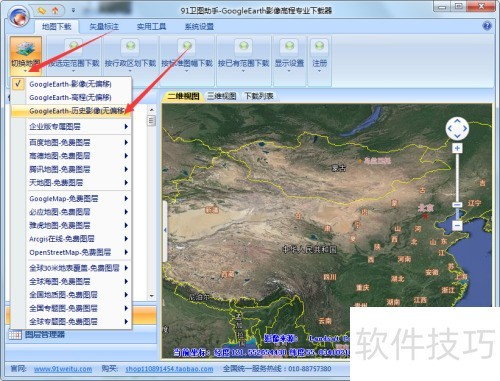Collapse the left panel splitter arrow
This screenshot has width=500, height=381.
[x=165, y=230]
